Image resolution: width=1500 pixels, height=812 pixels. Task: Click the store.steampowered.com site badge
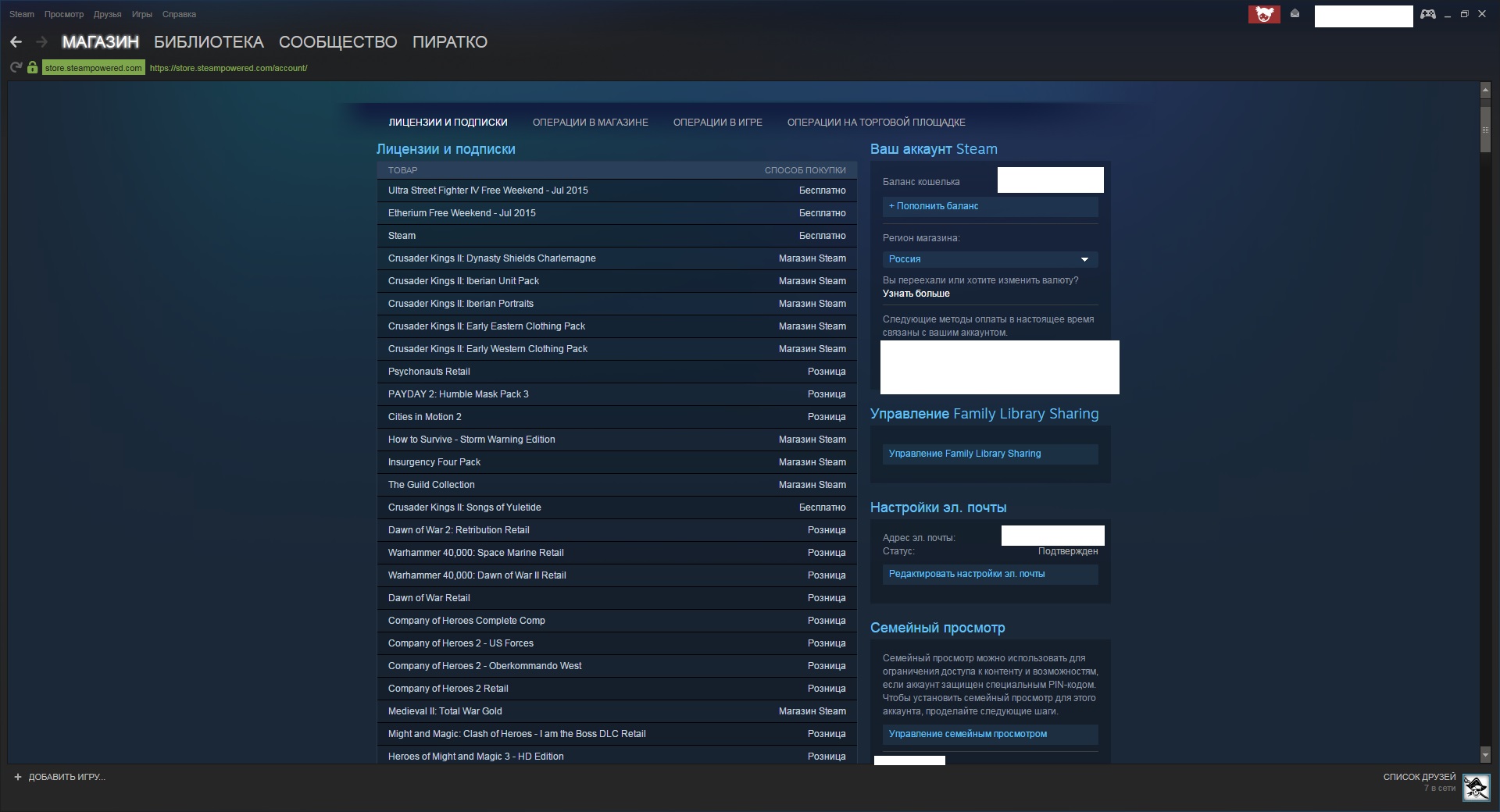click(94, 68)
